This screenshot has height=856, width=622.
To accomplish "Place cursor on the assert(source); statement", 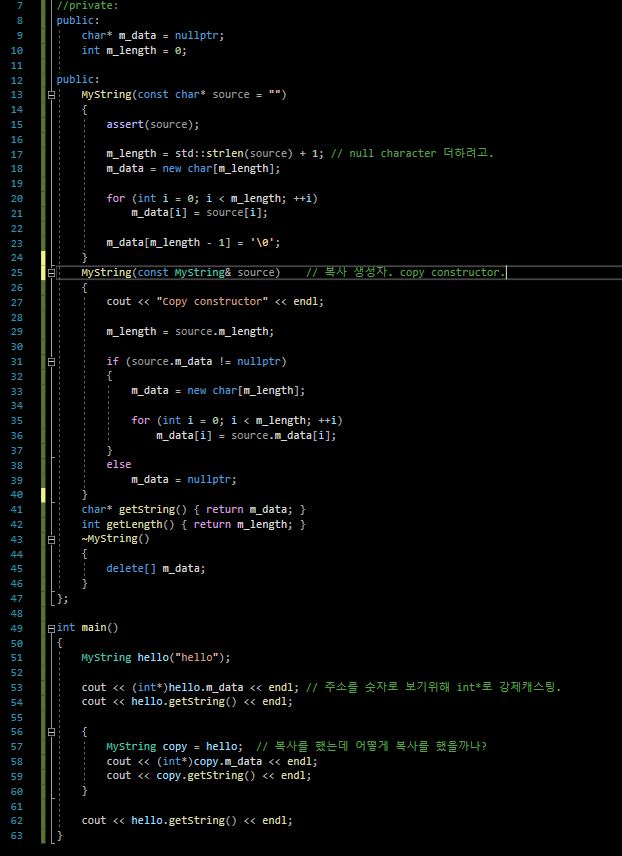I will coord(153,124).
